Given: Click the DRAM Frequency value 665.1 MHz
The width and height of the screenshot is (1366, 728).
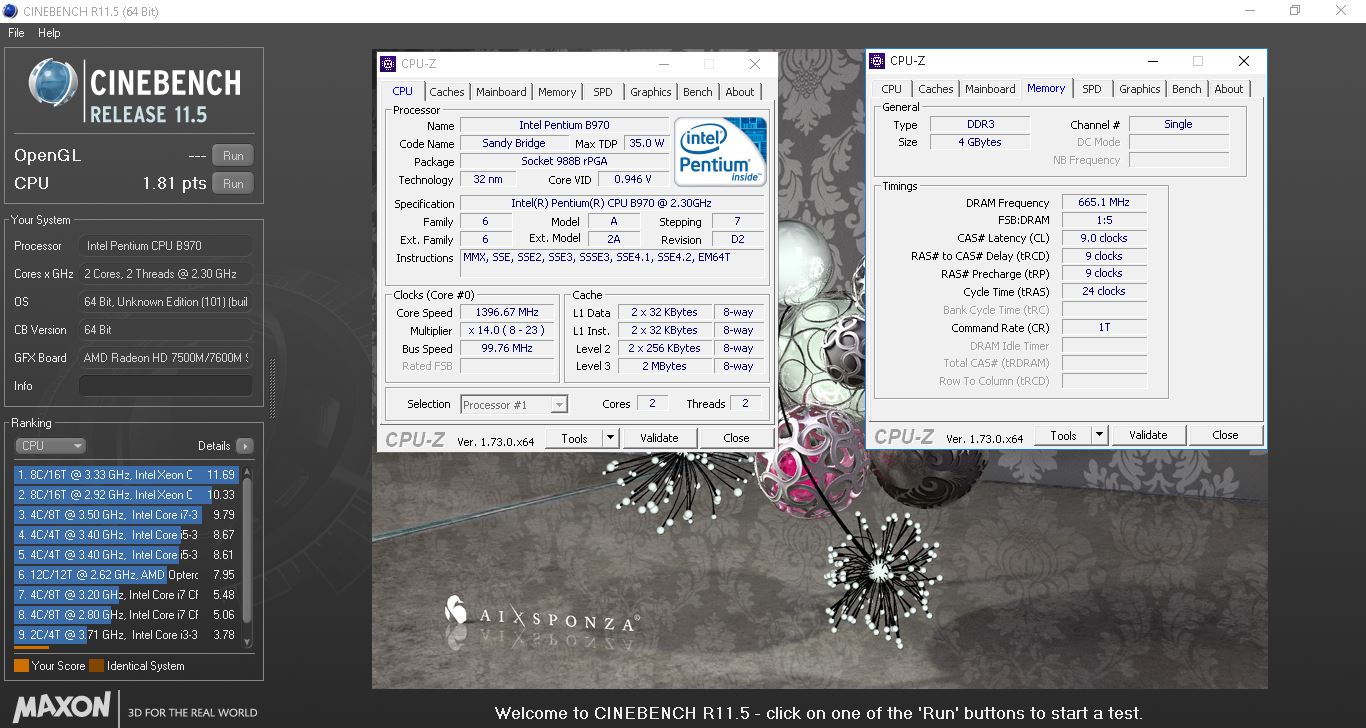Looking at the screenshot, I should point(1104,203).
